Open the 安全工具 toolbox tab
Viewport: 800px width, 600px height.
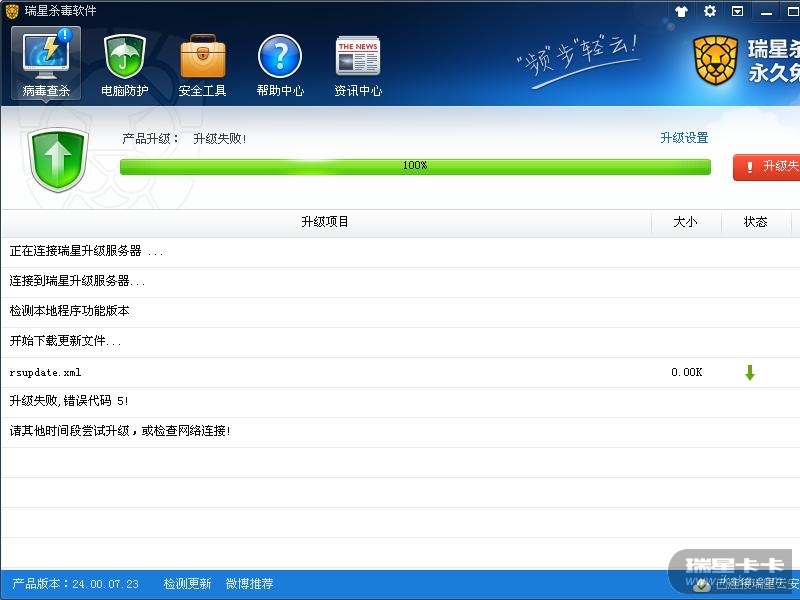(x=203, y=64)
